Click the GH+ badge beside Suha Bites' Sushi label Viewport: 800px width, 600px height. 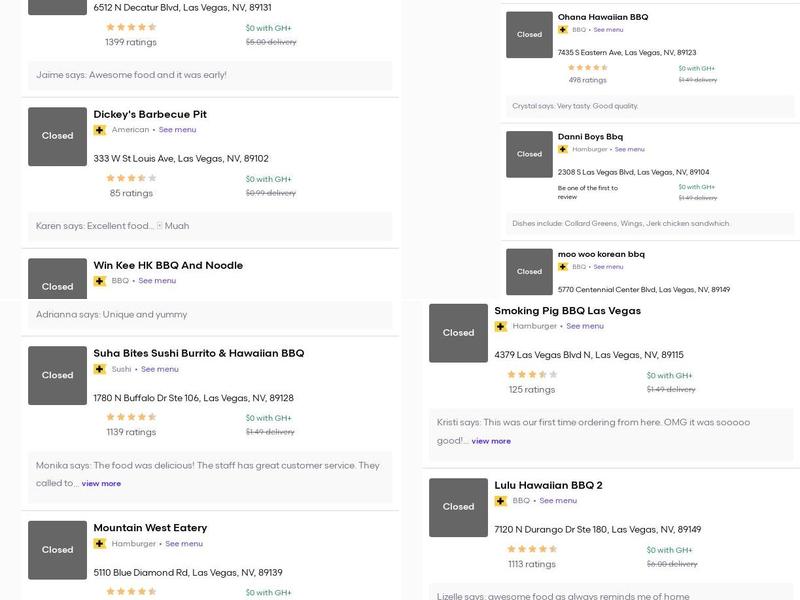tap(99, 369)
